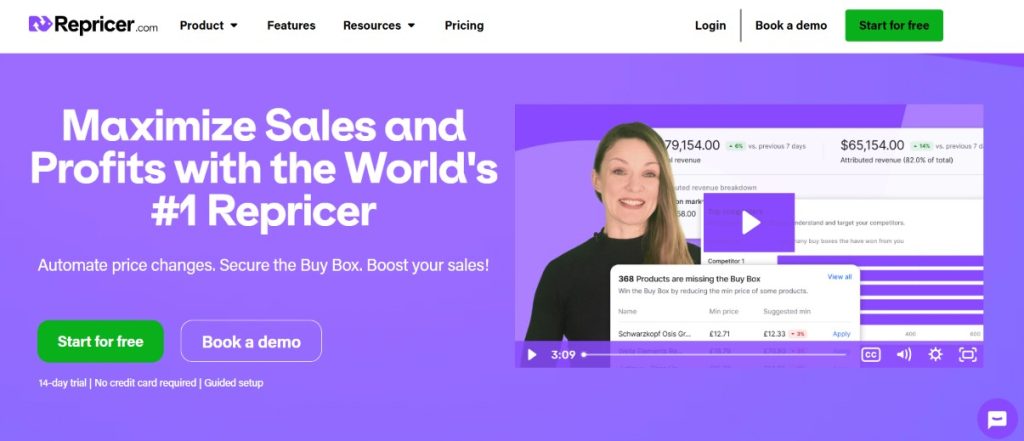The image size is (1024, 441).
Task: Open the Product dropdown menu
Action: coord(208,25)
